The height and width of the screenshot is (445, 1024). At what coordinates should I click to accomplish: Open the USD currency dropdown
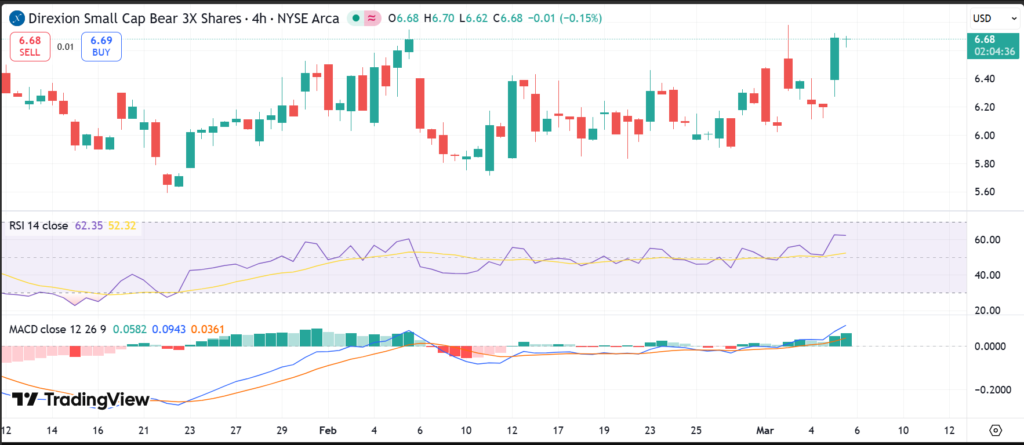pyautogui.click(x=981, y=18)
